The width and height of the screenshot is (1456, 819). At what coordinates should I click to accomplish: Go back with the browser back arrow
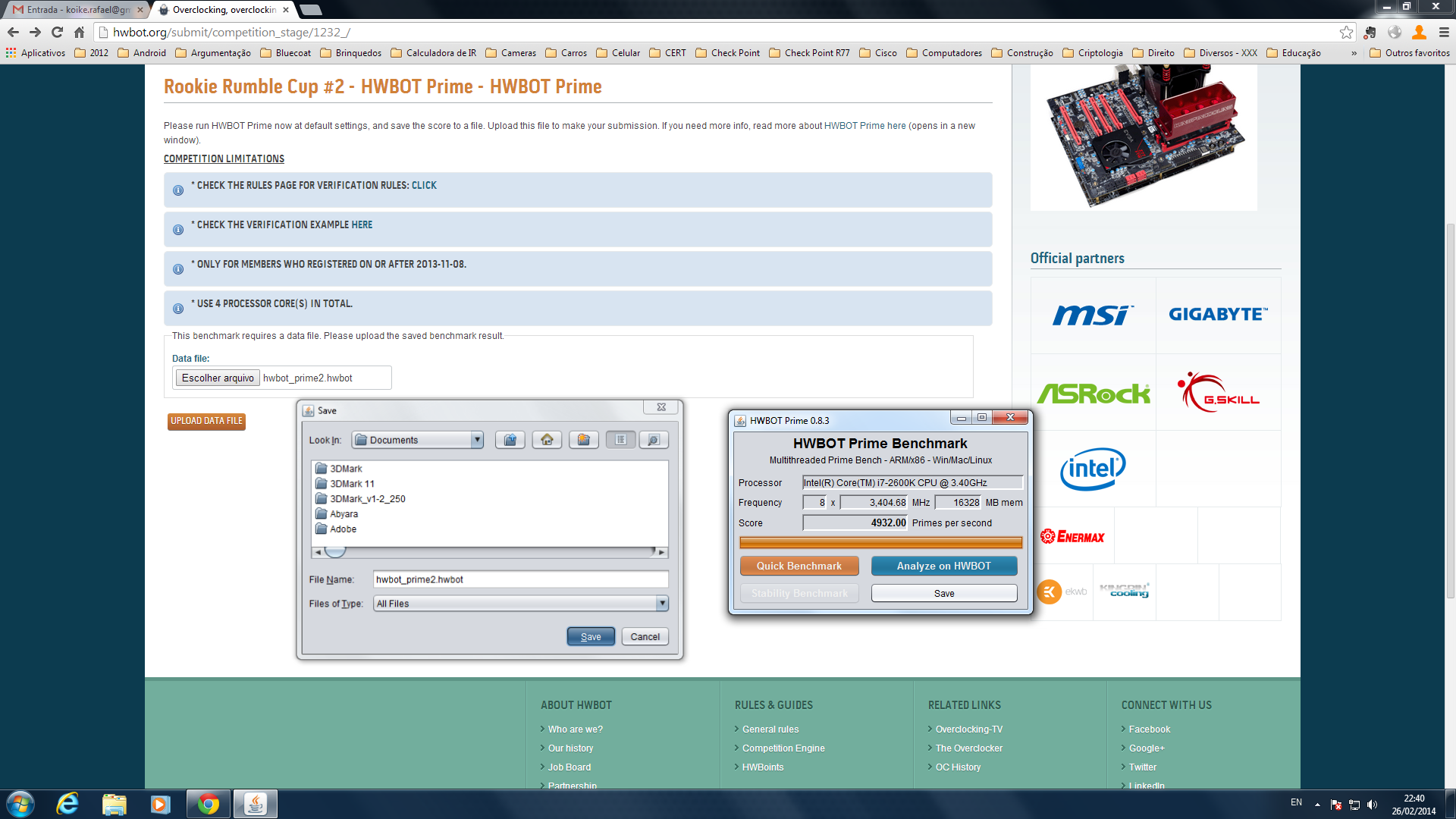coord(13,32)
